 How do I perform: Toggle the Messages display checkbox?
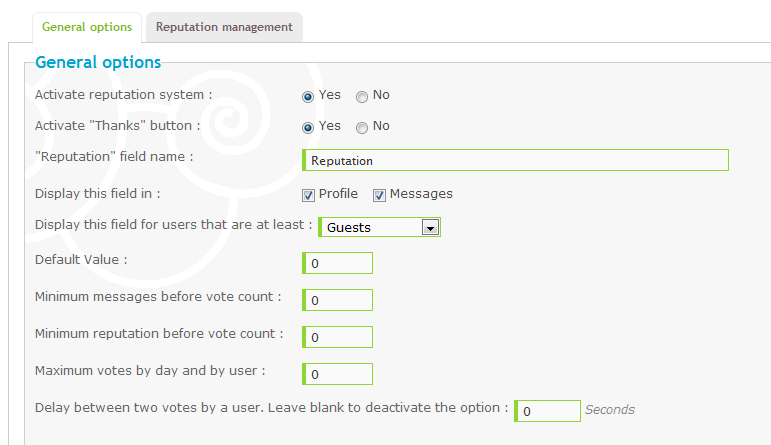pyautogui.click(x=379, y=195)
